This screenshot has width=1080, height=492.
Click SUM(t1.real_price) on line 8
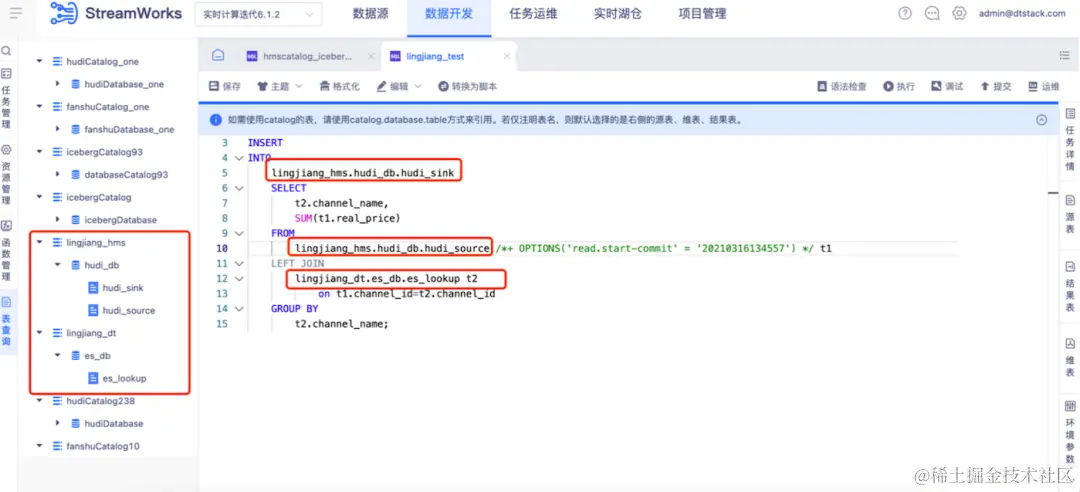point(347,218)
